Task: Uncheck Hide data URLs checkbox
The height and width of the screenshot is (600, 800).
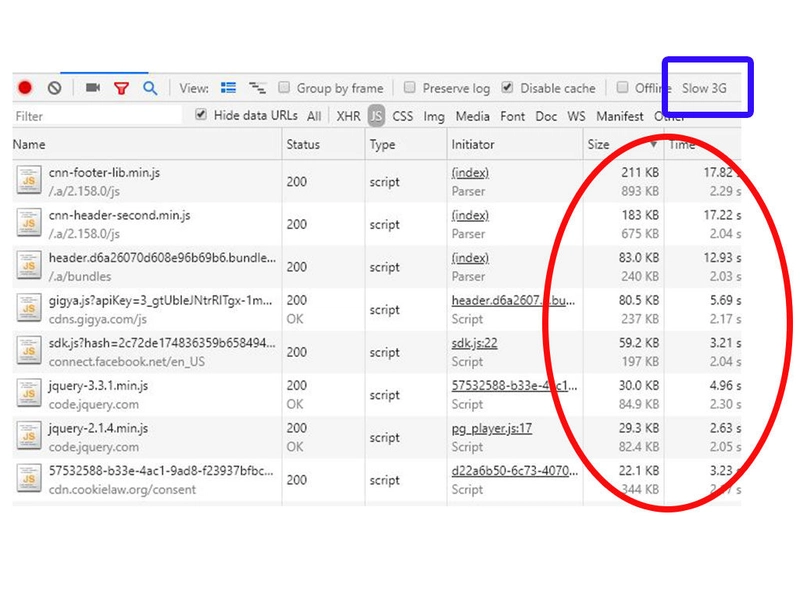Action: pyautogui.click(x=201, y=115)
